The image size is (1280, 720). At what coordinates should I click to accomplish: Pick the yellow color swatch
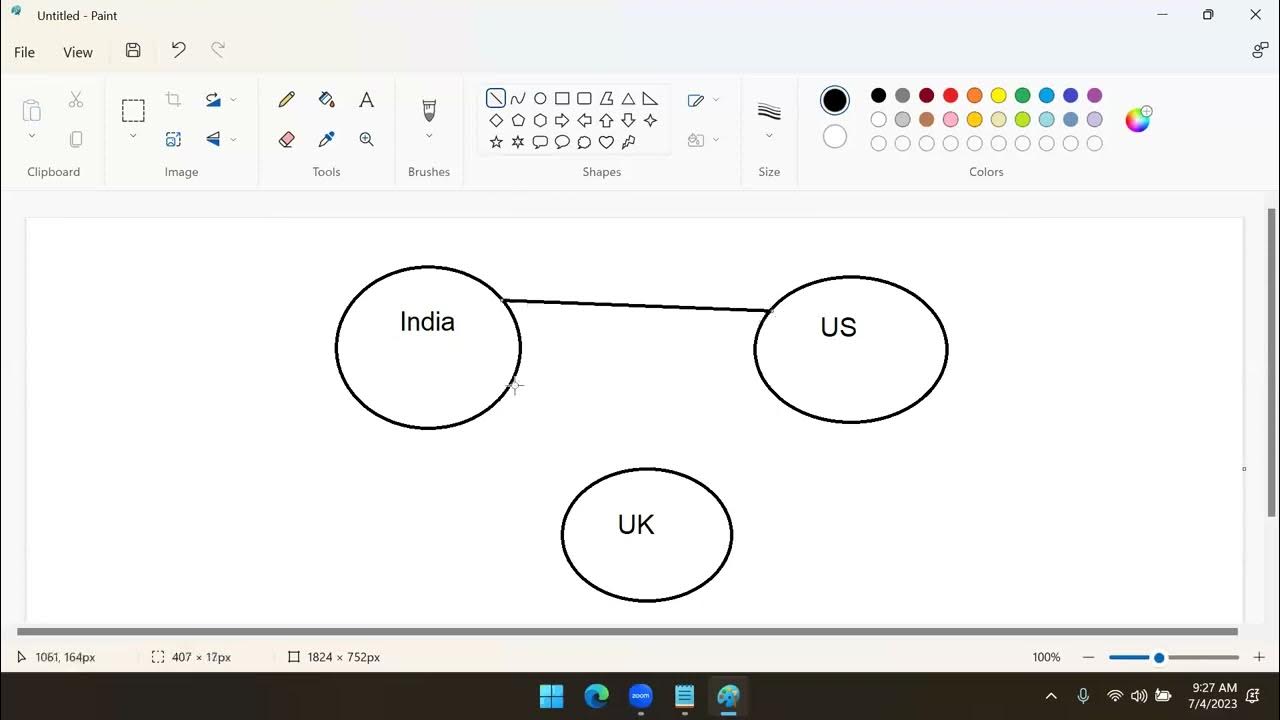998,95
